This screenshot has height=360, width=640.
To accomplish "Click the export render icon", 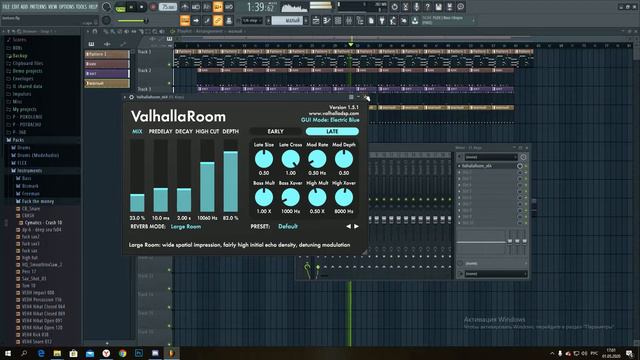I will click(x=449, y=7).
